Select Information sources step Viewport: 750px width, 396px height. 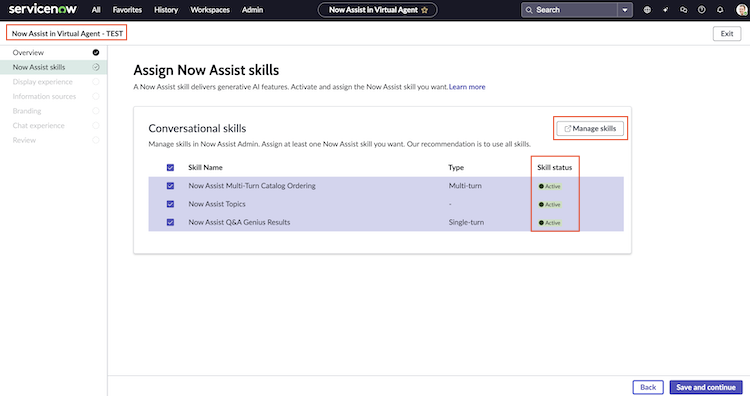tap(54, 96)
